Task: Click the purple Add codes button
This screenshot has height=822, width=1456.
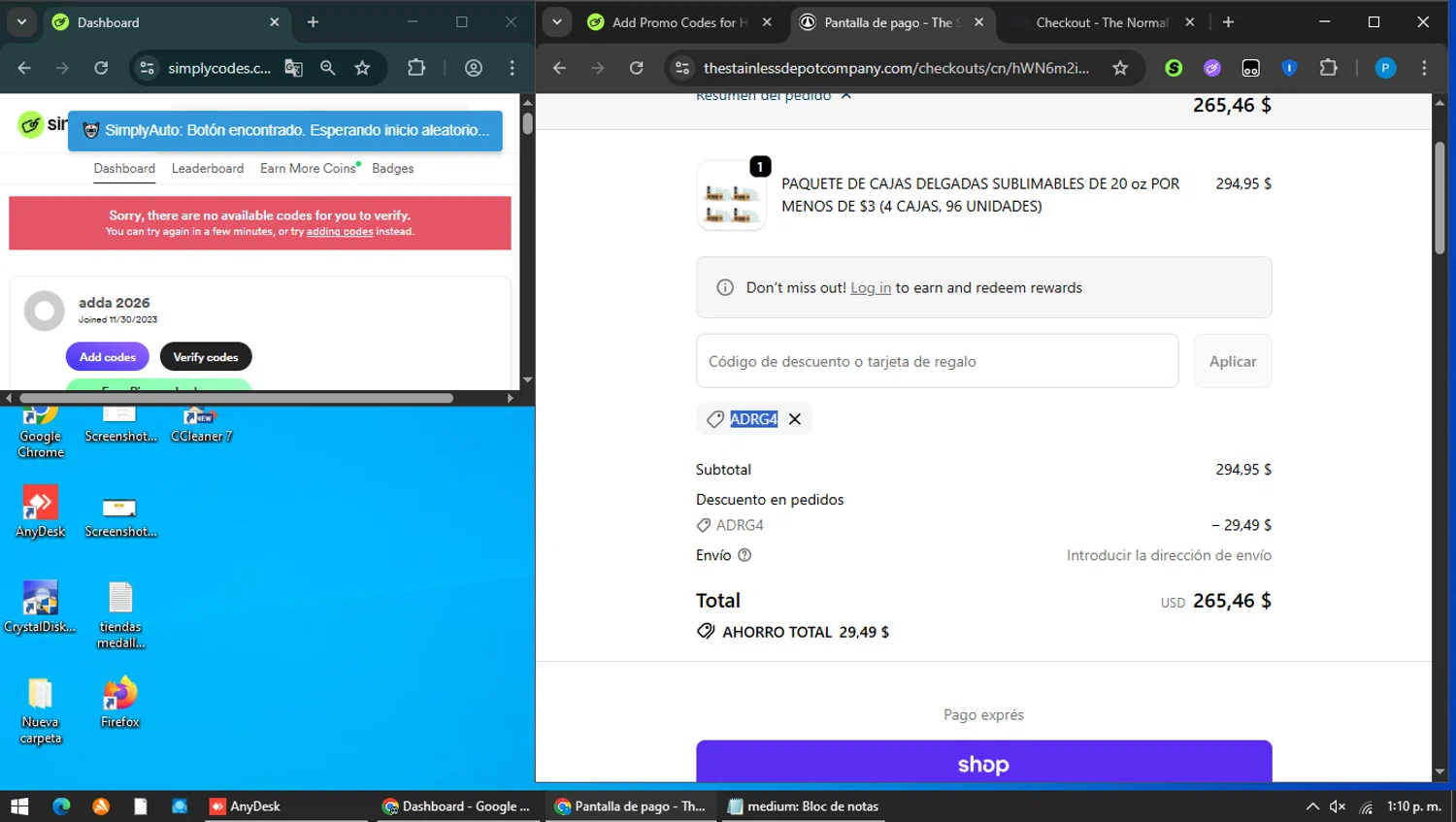Action: click(108, 357)
